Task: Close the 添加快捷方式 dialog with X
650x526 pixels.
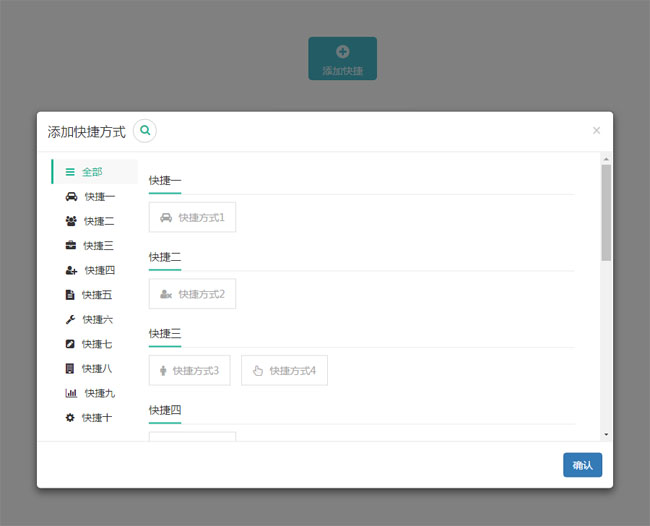Action: [597, 130]
